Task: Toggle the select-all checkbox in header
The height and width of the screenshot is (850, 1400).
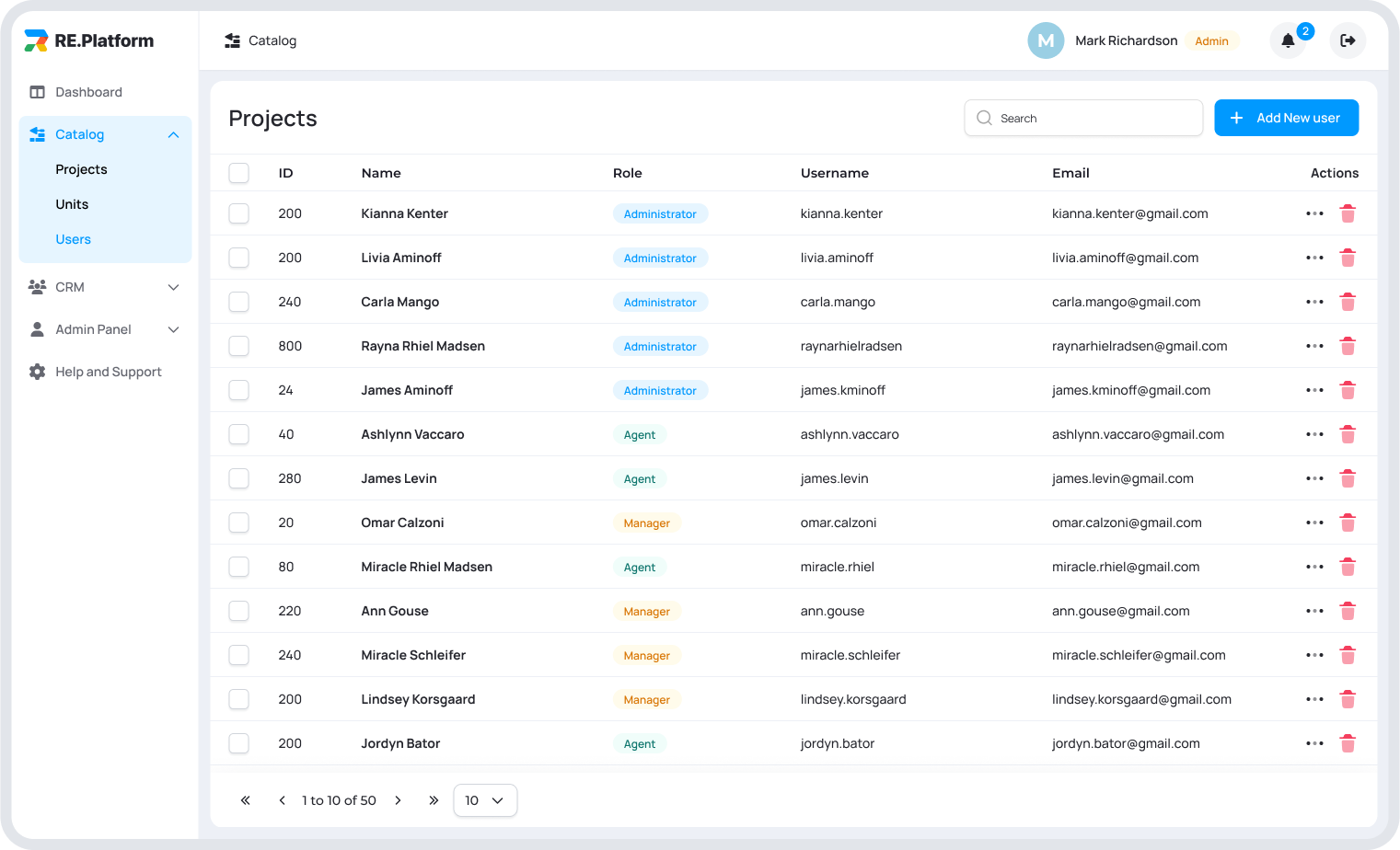Action: pos(239,173)
